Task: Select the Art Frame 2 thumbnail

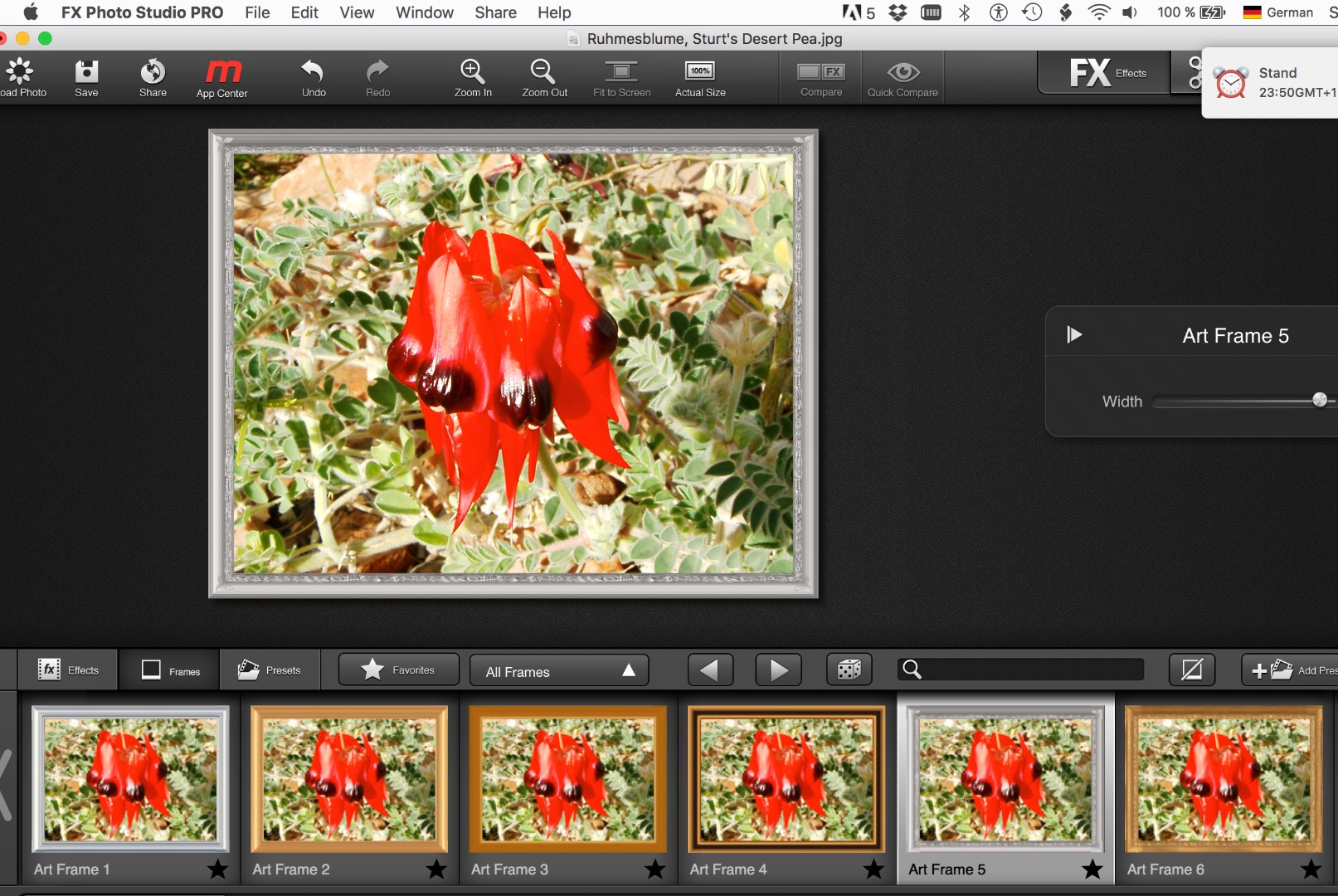Action: tap(349, 780)
